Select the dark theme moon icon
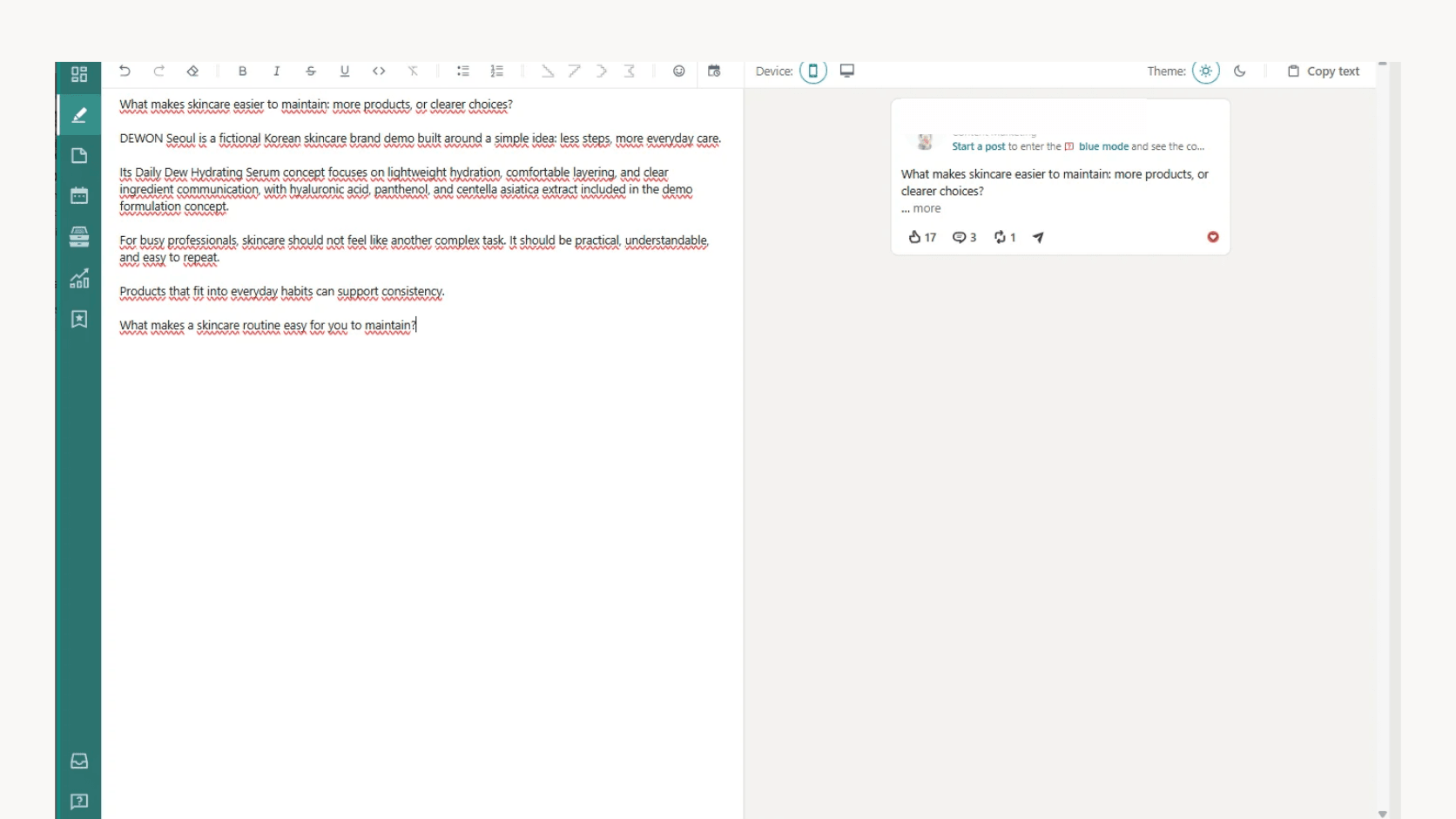1456x819 pixels. pyautogui.click(x=1240, y=71)
